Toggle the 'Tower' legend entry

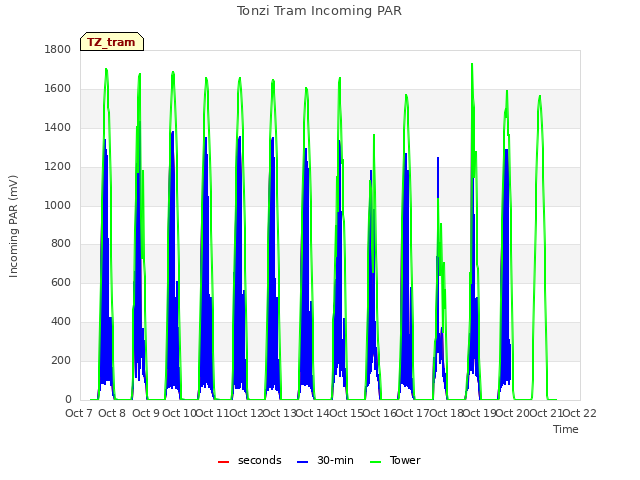[395, 460]
